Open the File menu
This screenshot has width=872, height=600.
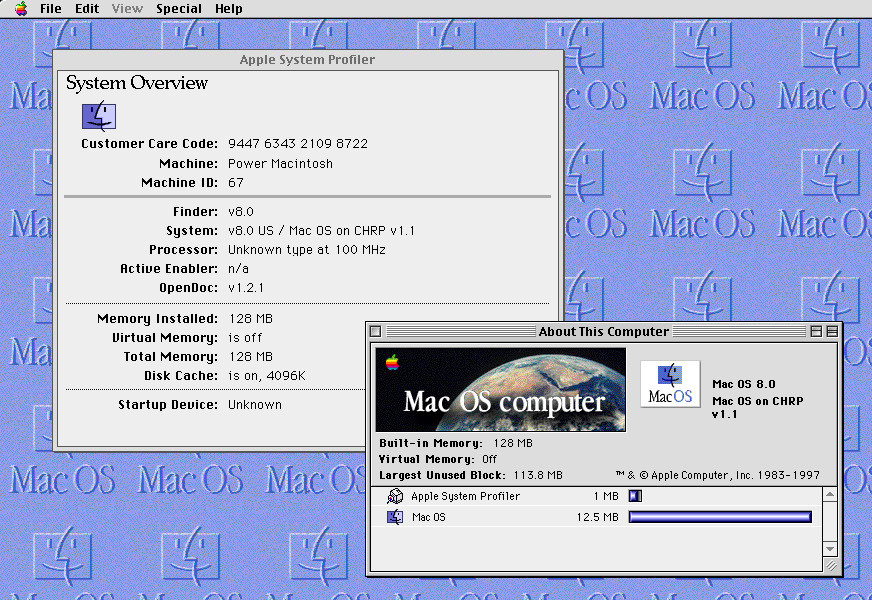pos(50,9)
